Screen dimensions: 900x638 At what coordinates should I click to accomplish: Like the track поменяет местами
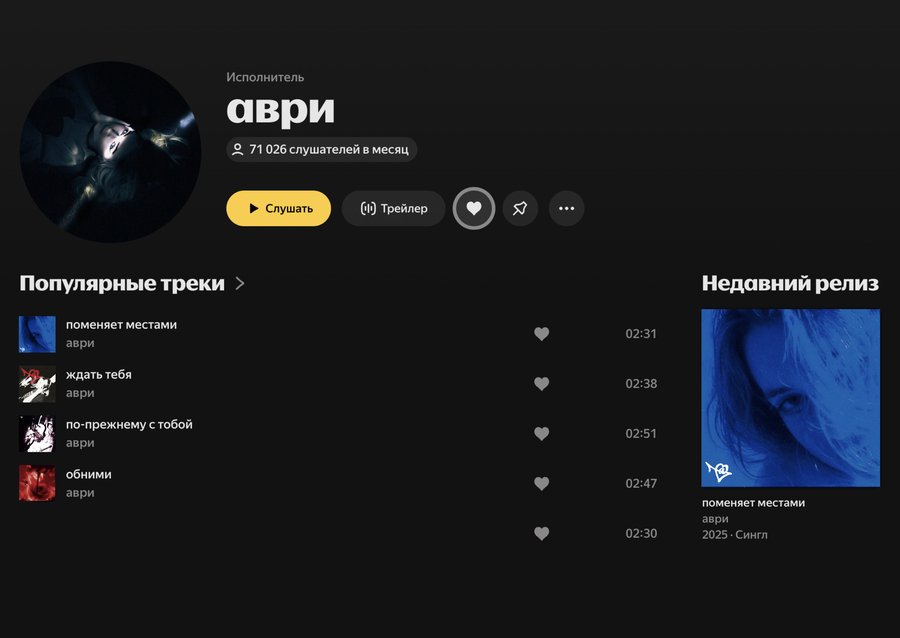(541, 334)
